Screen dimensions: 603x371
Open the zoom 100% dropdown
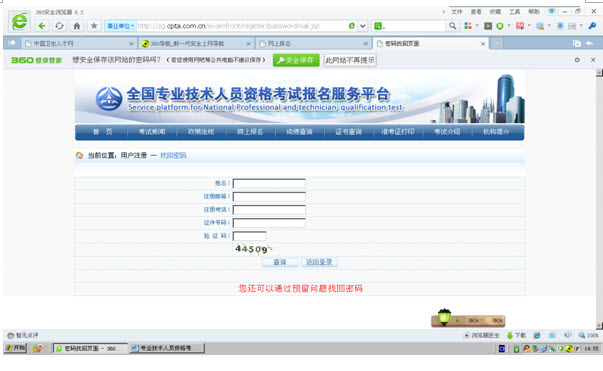click(x=589, y=335)
